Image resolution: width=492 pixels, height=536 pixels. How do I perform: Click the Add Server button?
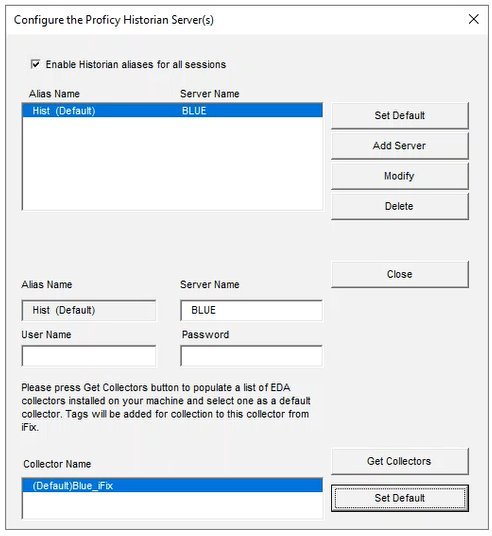point(400,146)
